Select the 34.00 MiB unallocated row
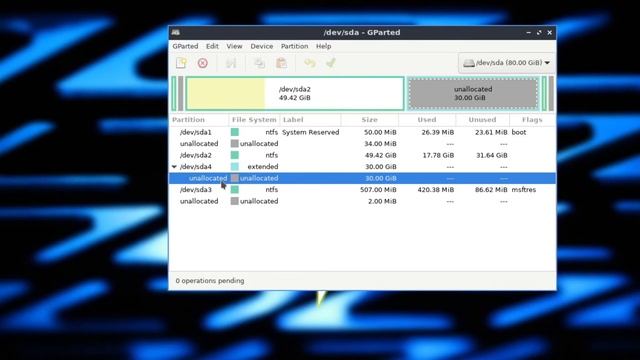Screen dimensions: 640x360 [362, 144]
